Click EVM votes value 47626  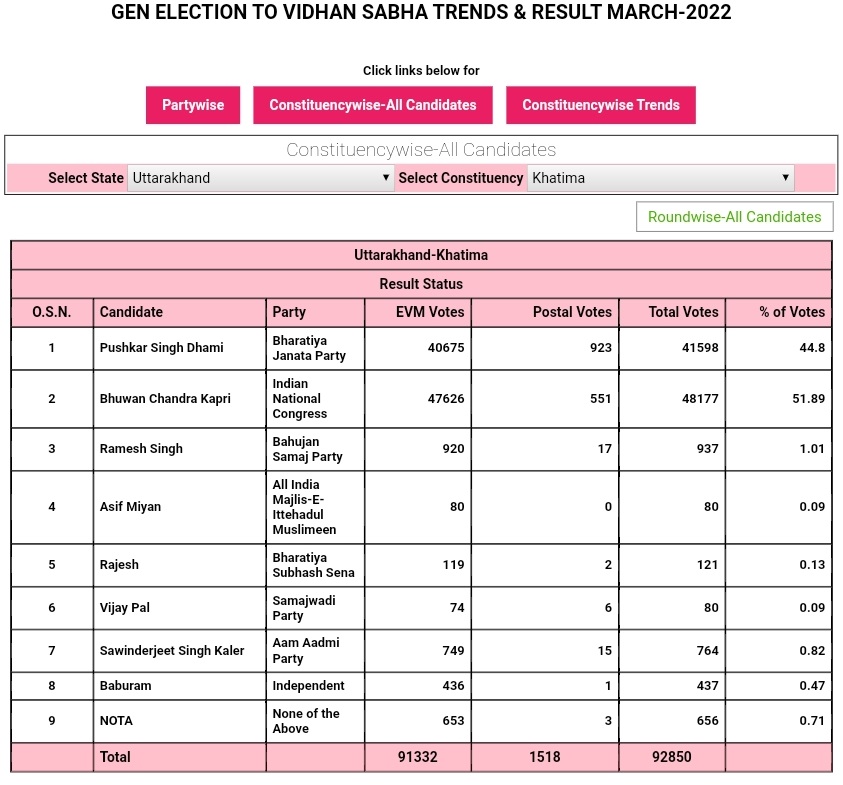pyautogui.click(x=446, y=398)
